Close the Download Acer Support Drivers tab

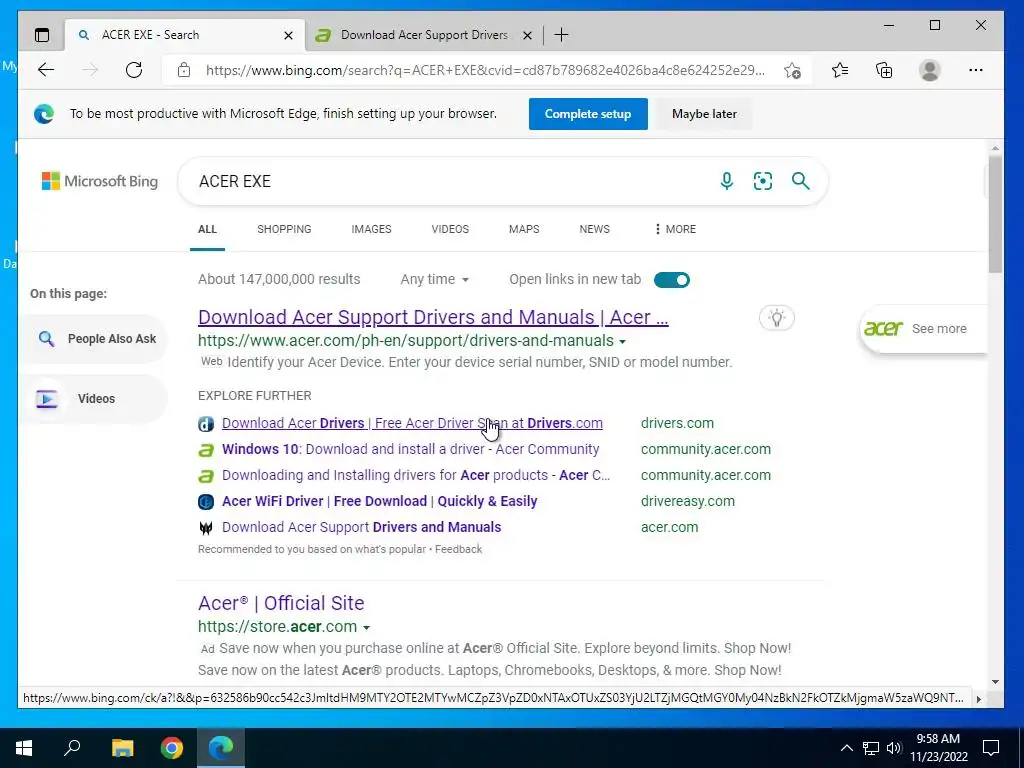pos(527,35)
